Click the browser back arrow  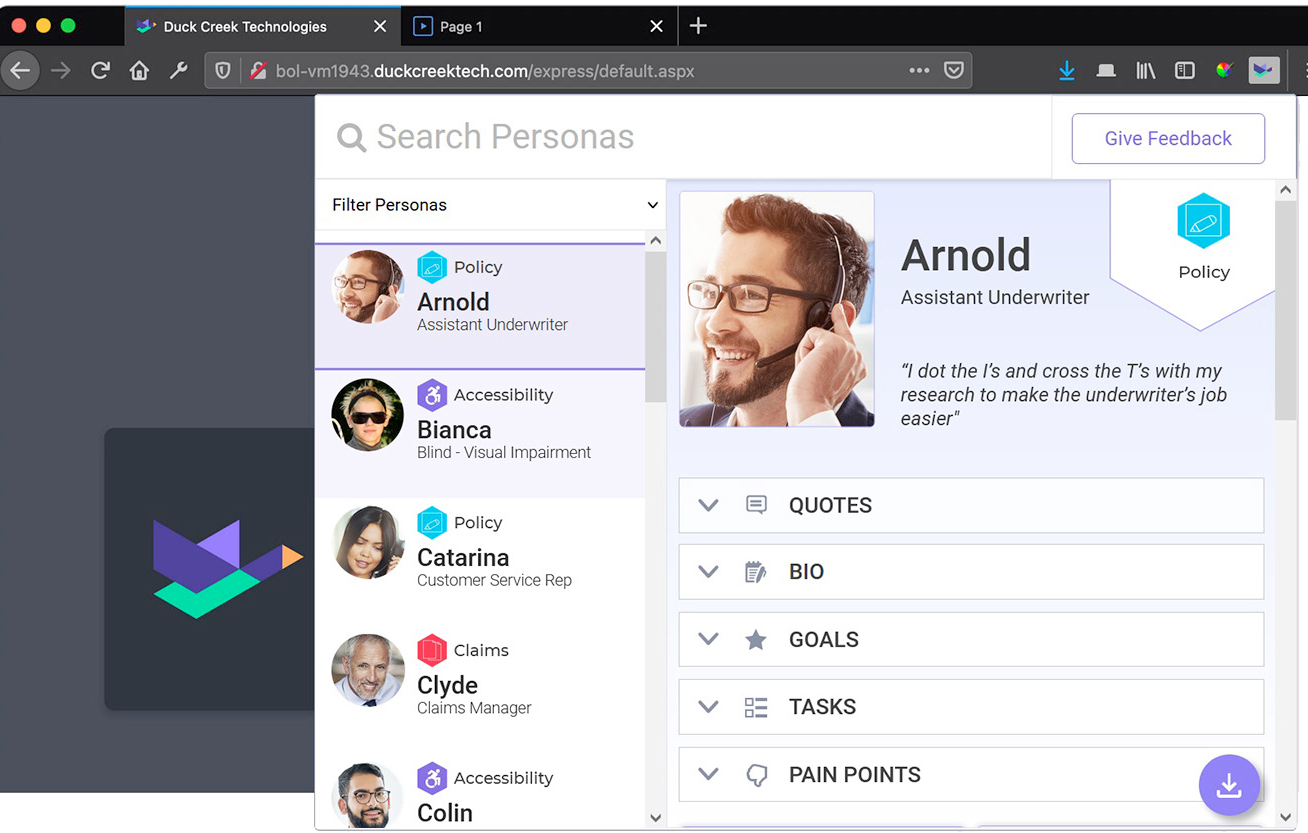[x=20, y=71]
